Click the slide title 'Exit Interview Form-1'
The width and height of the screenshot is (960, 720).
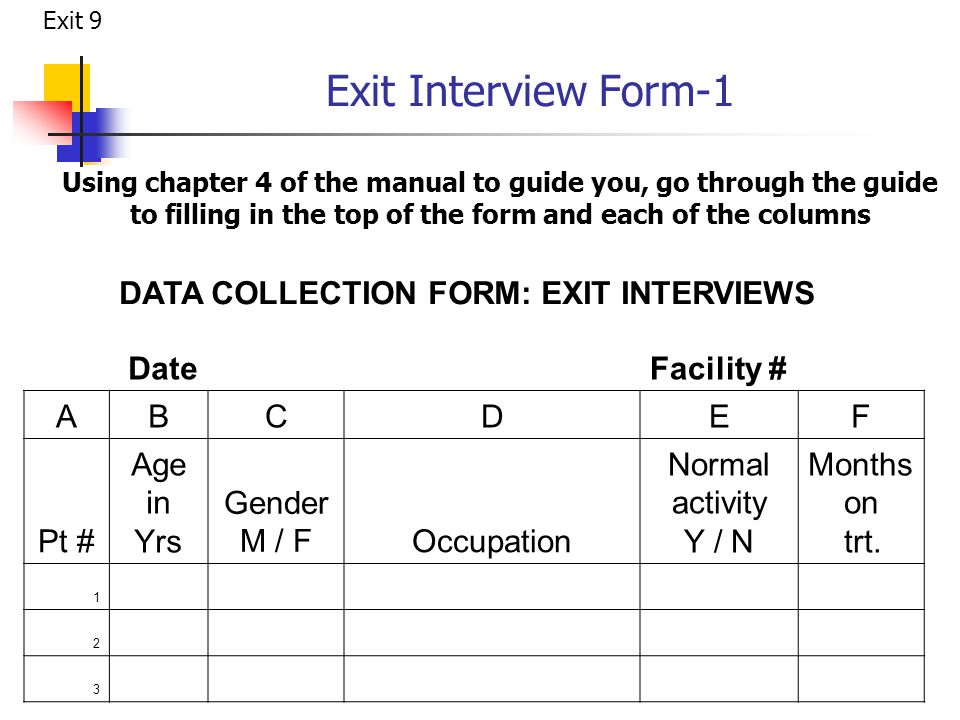[x=528, y=91]
